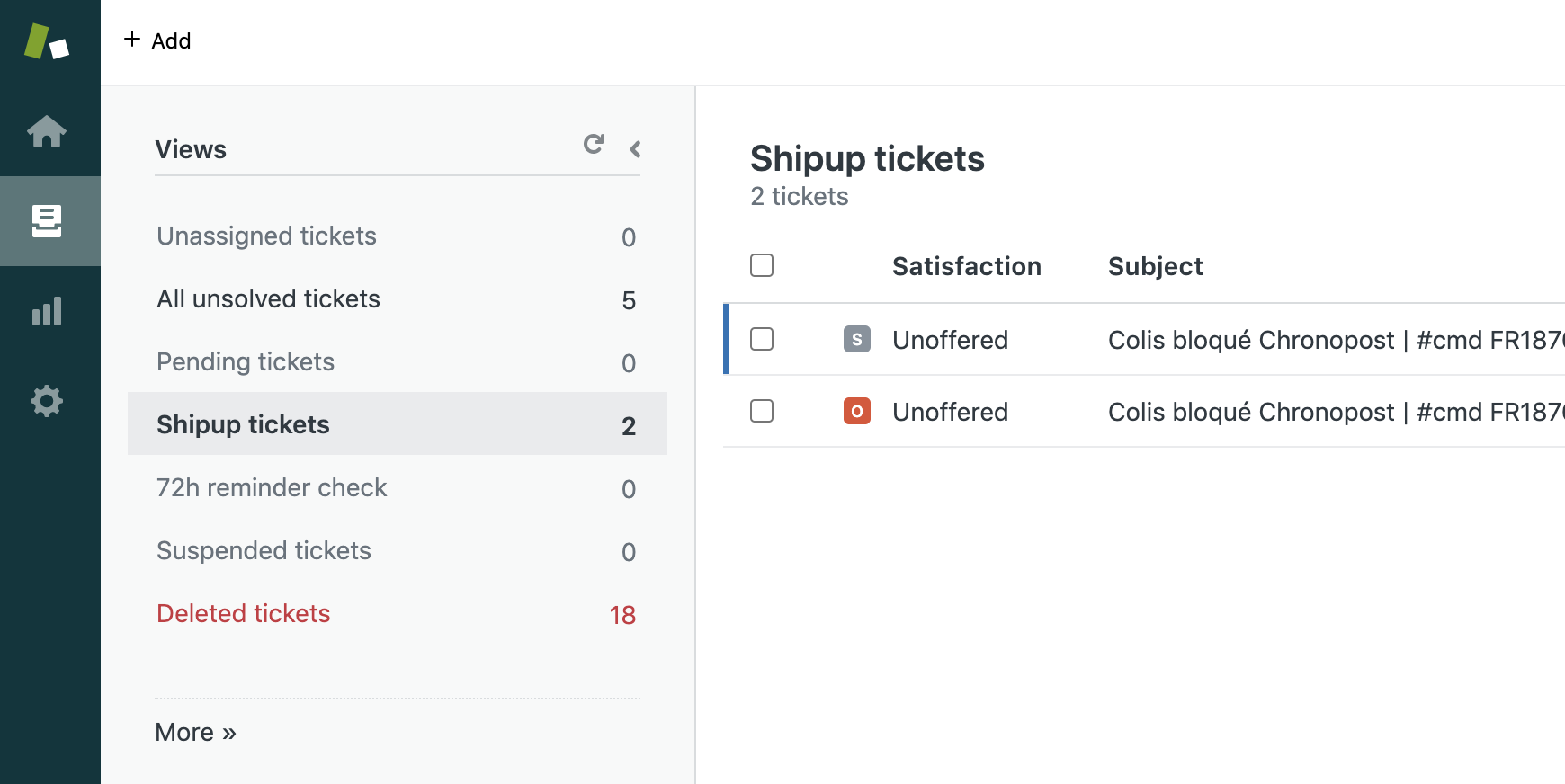The height and width of the screenshot is (784, 1565).
Task: Click the Zendesk logo icon
Action: 47,41
